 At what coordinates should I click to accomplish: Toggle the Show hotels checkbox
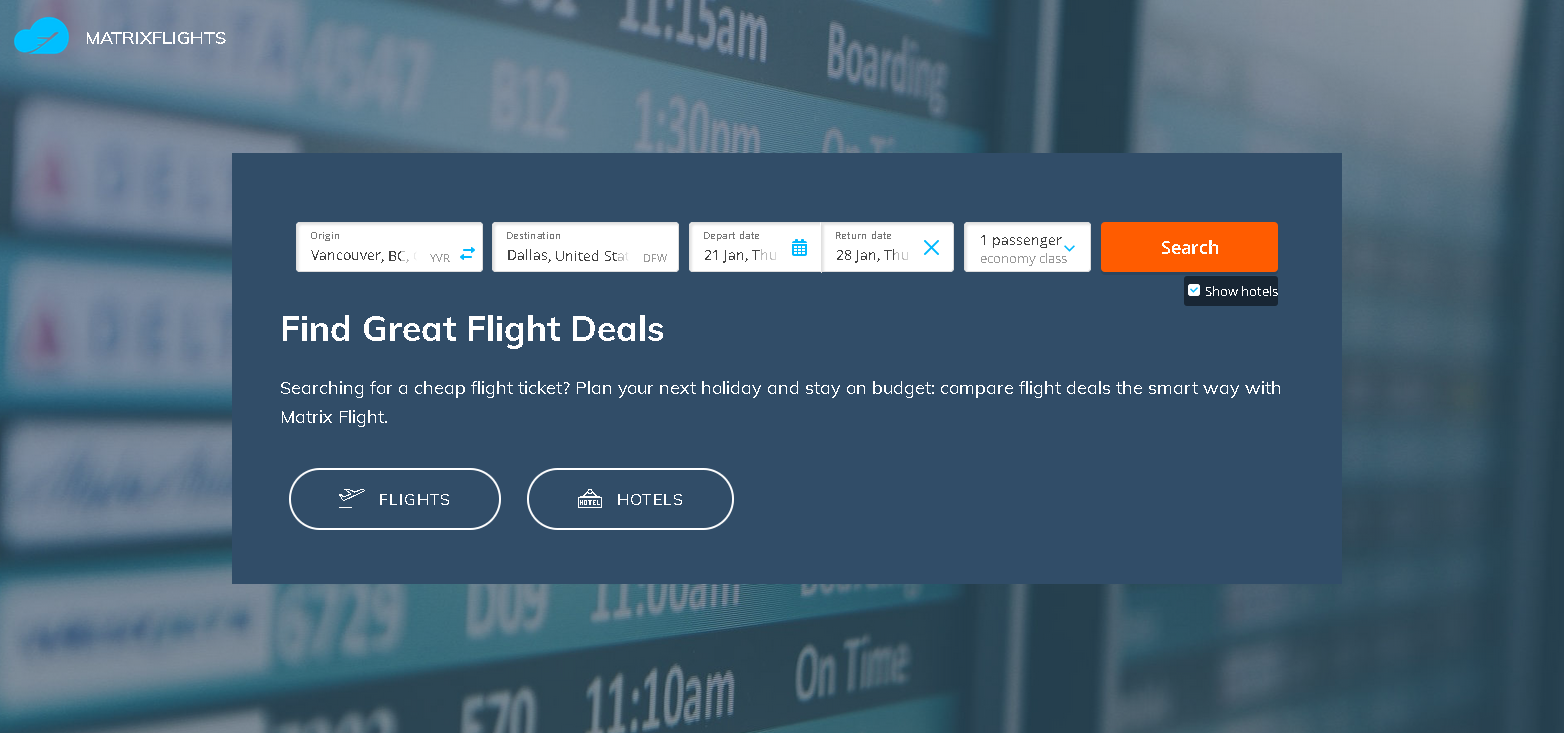click(1194, 291)
